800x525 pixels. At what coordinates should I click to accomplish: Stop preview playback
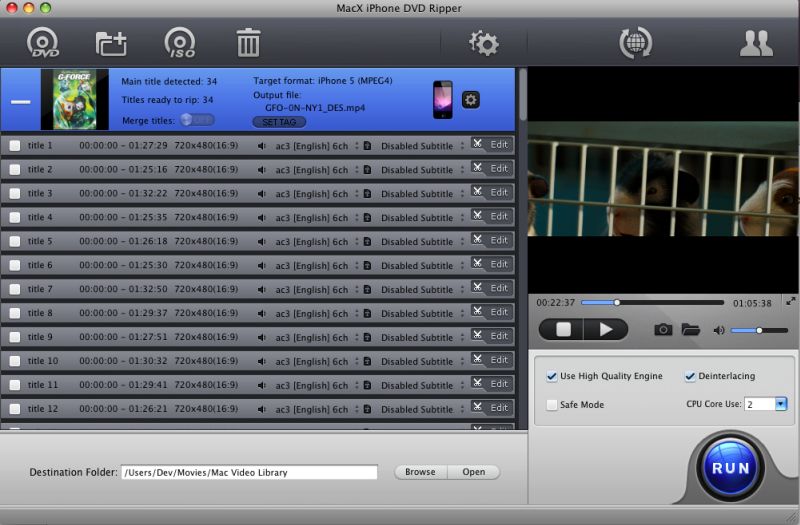click(562, 330)
